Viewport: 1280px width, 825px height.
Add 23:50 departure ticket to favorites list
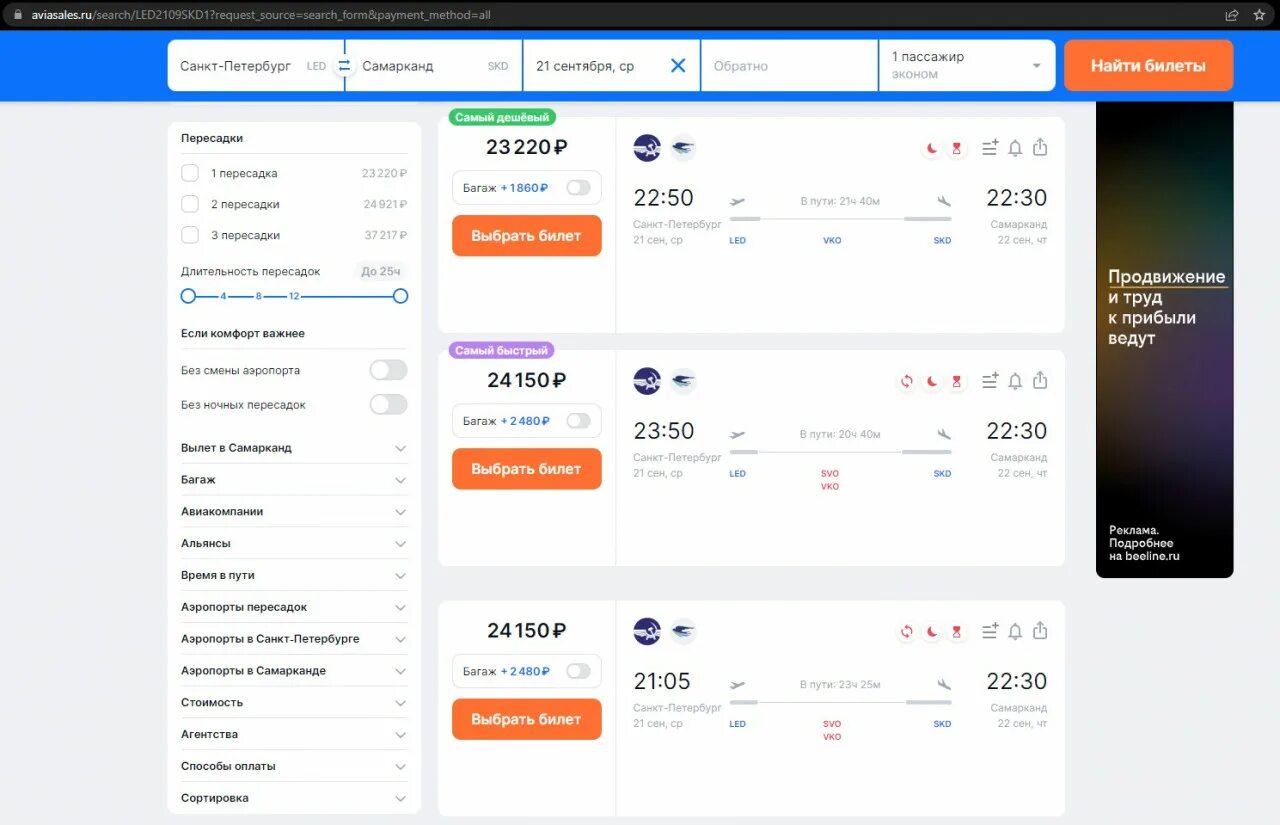[990, 381]
